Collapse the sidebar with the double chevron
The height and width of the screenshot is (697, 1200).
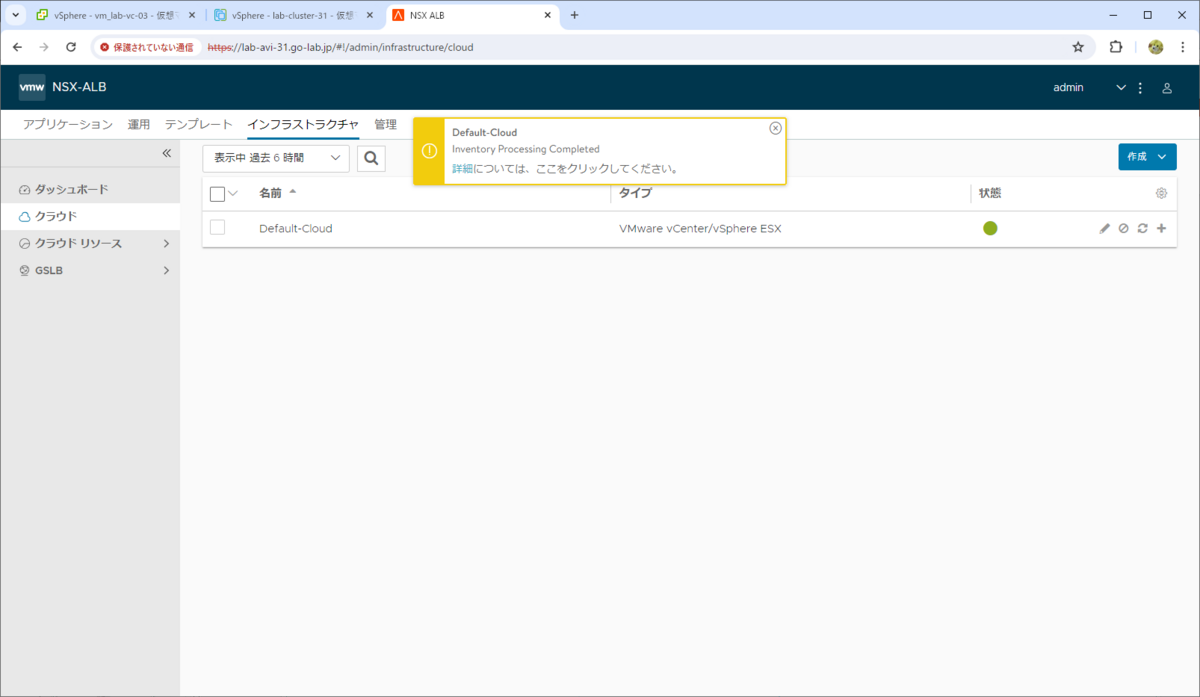(x=167, y=153)
